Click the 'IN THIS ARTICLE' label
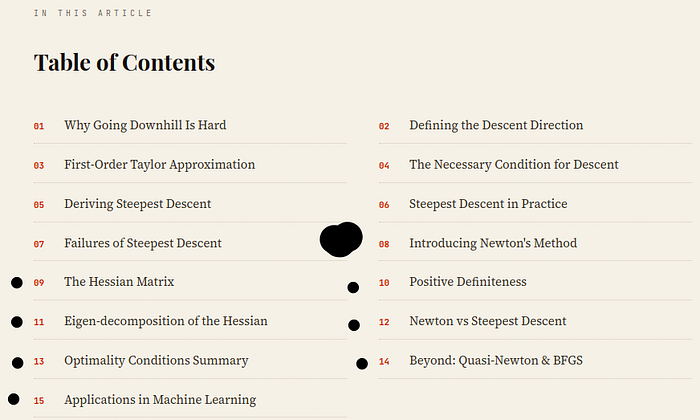 coord(93,13)
